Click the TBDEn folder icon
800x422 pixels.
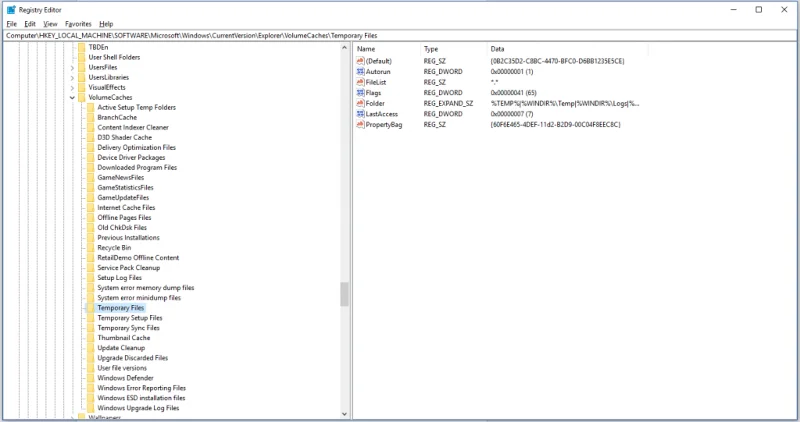[82, 47]
